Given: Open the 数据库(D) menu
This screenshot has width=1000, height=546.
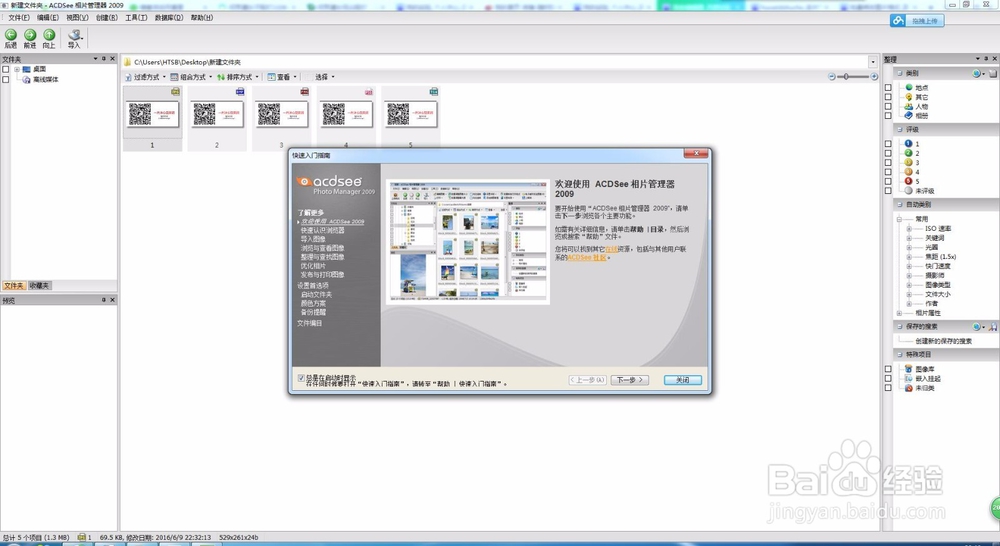Looking at the screenshot, I should click(x=168, y=18).
